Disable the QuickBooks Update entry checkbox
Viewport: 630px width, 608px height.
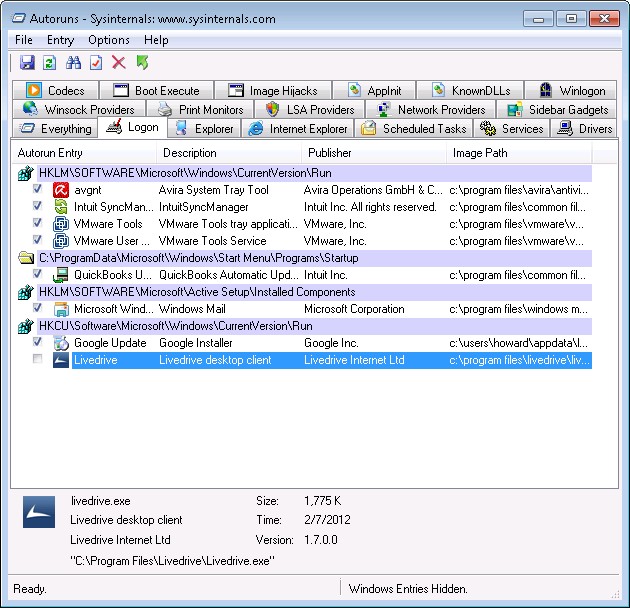click(x=37, y=273)
